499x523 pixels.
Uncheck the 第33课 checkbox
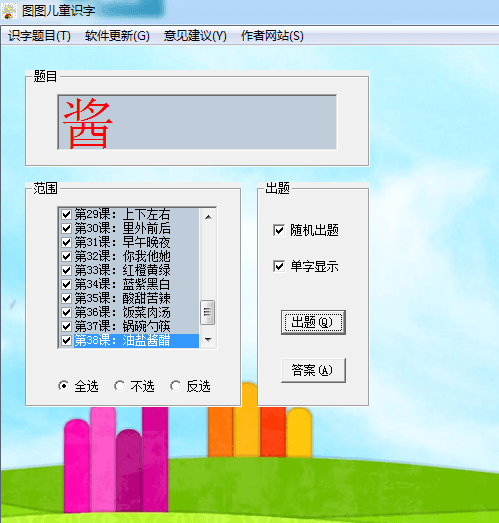point(66,270)
